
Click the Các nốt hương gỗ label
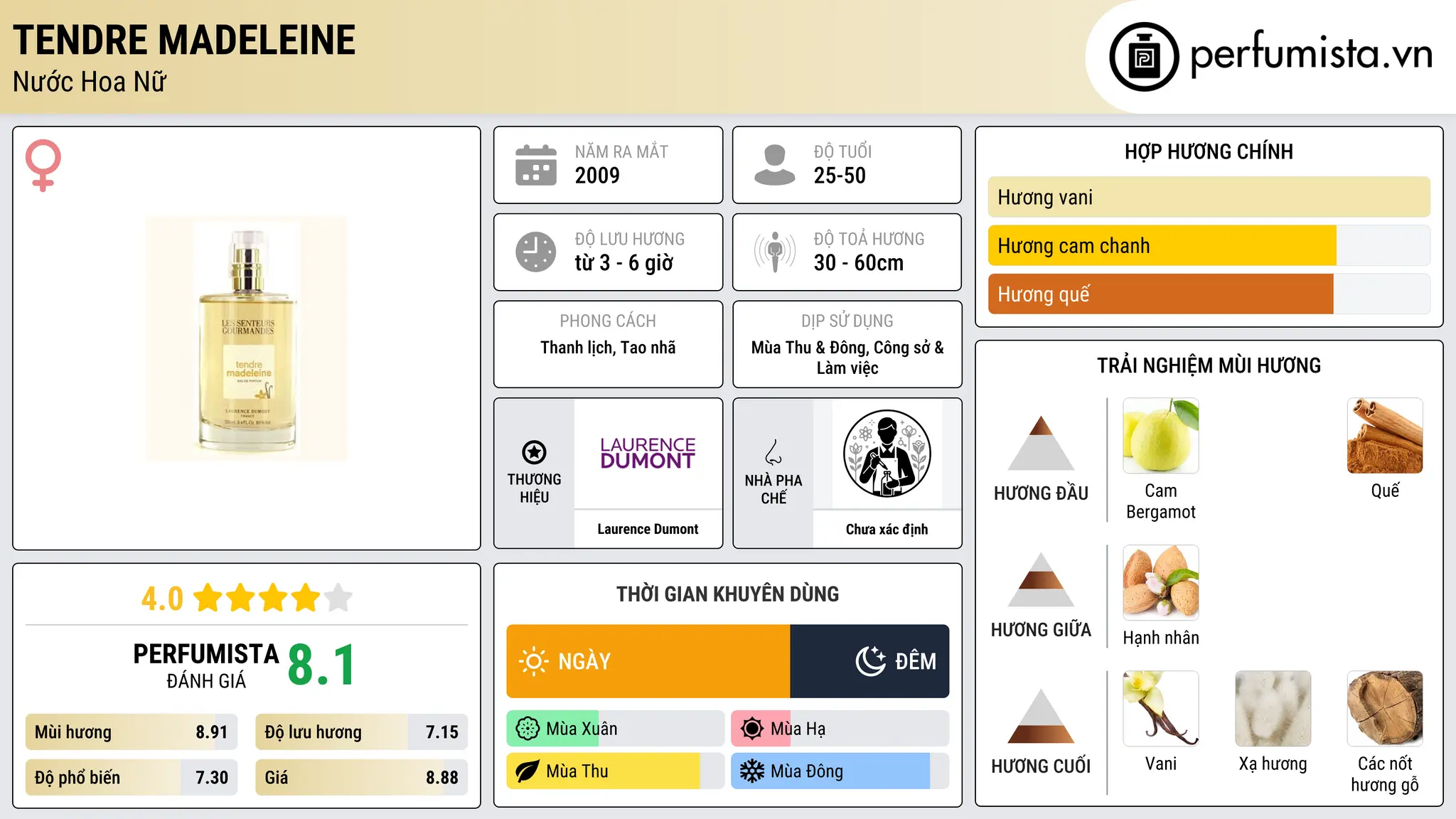point(1385,773)
